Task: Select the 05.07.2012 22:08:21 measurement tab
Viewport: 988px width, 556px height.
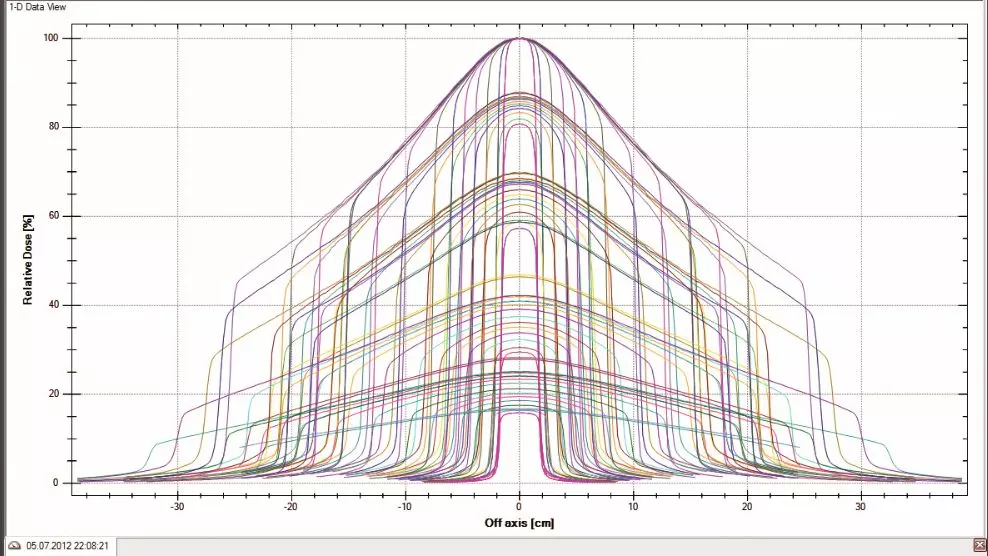Action: [x=67, y=546]
